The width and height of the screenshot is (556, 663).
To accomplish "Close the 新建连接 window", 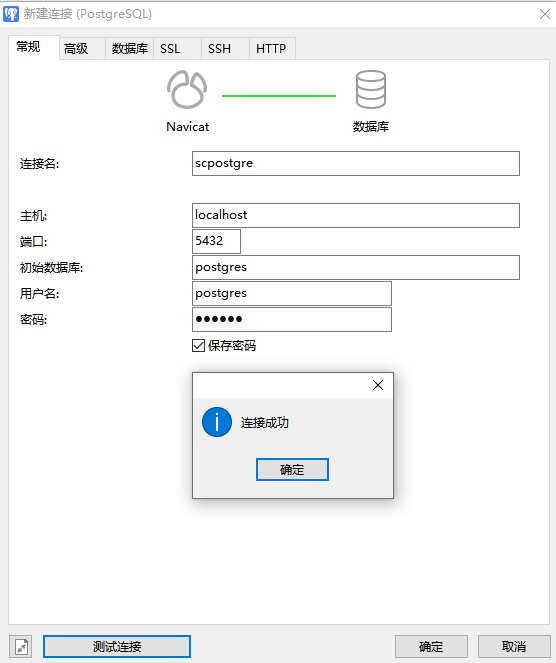I will (545, 14).
